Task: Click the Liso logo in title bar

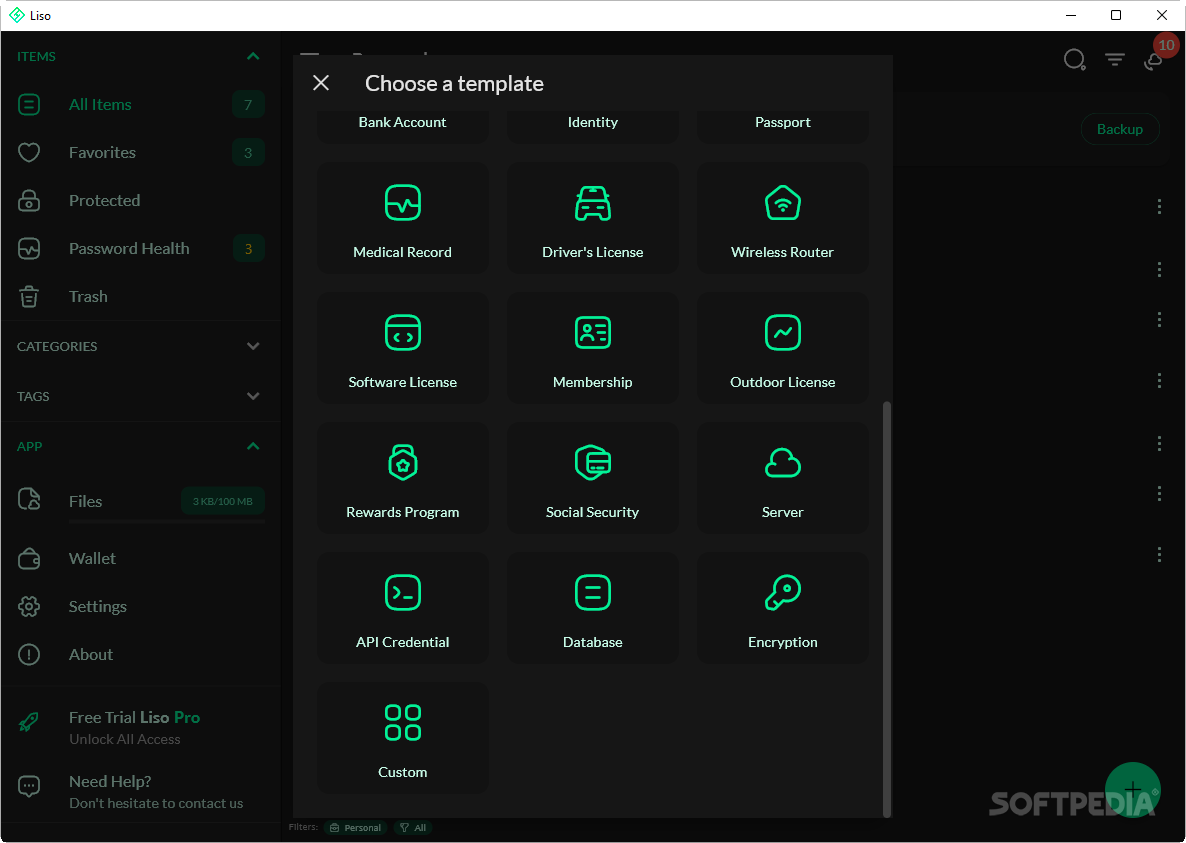Action: click(17, 15)
